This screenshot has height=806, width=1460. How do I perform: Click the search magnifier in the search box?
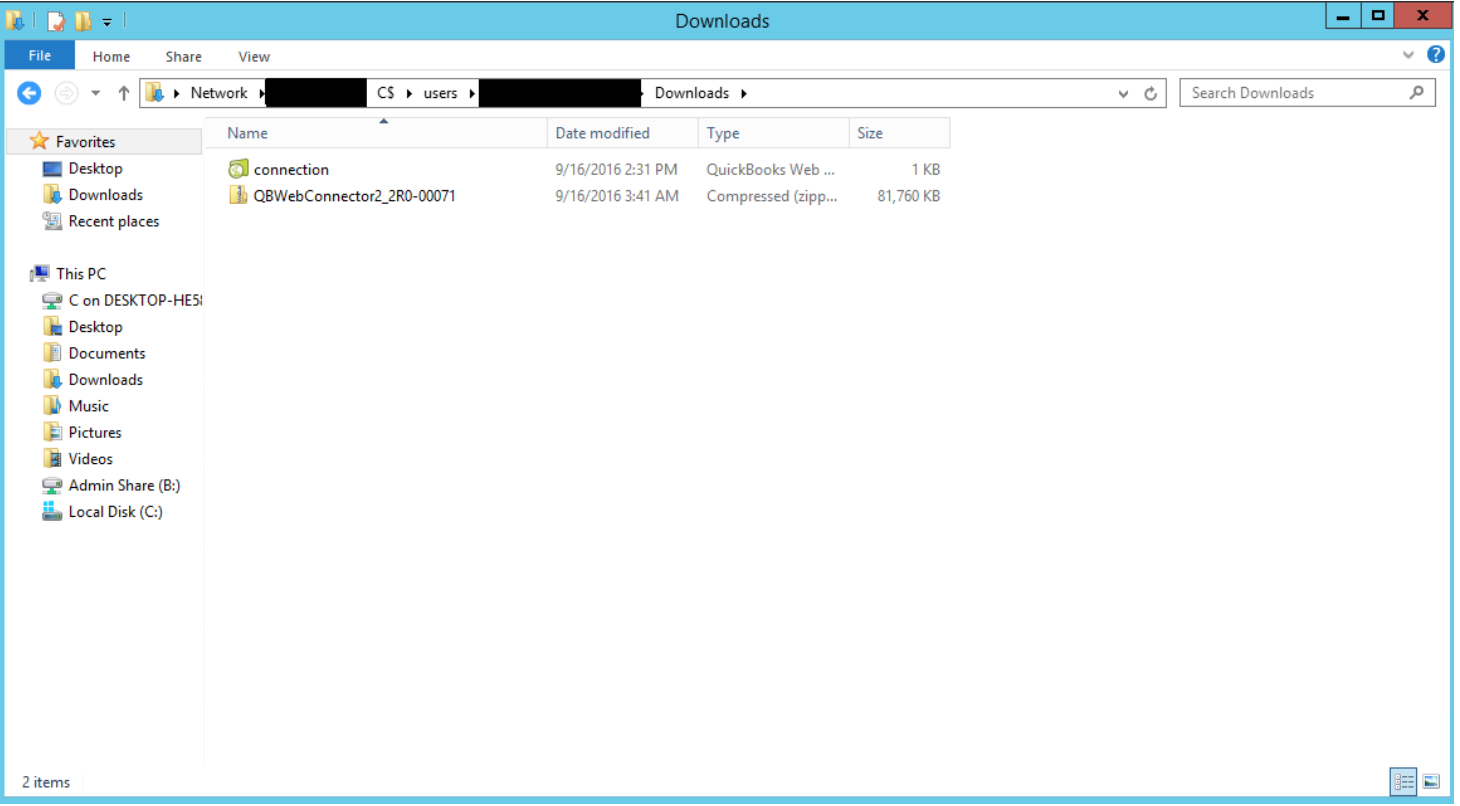[x=1417, y=92]
